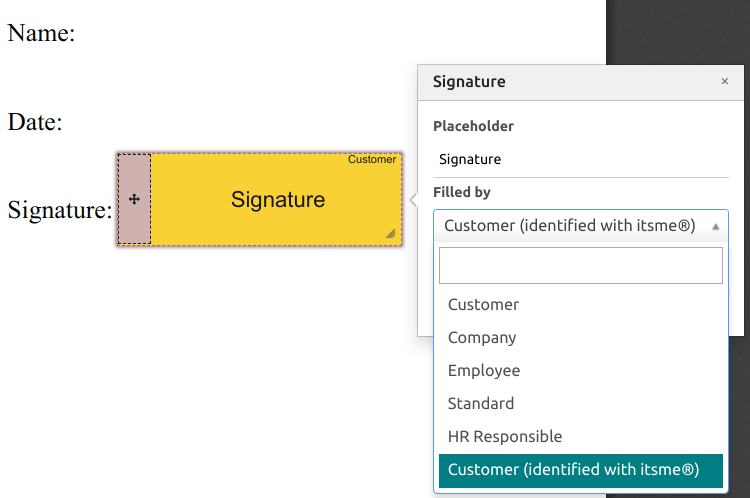Choose HR Responsible from the list
Image resolution: width=750 pixels, height=498 pixels.
(505, 436)
